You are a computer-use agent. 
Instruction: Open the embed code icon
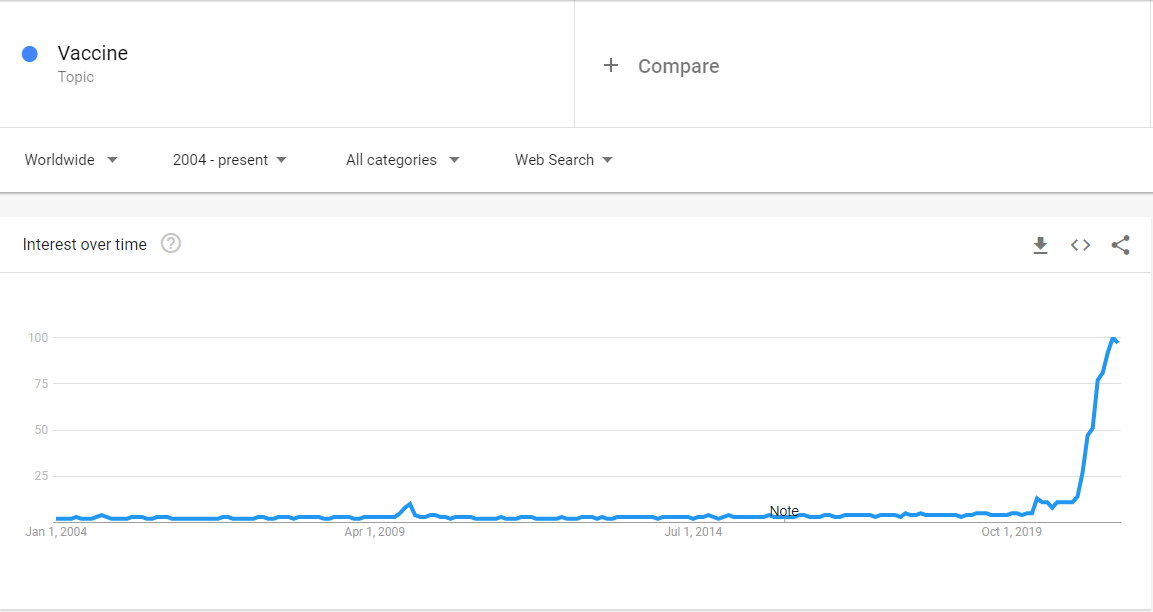(1080, 245)
